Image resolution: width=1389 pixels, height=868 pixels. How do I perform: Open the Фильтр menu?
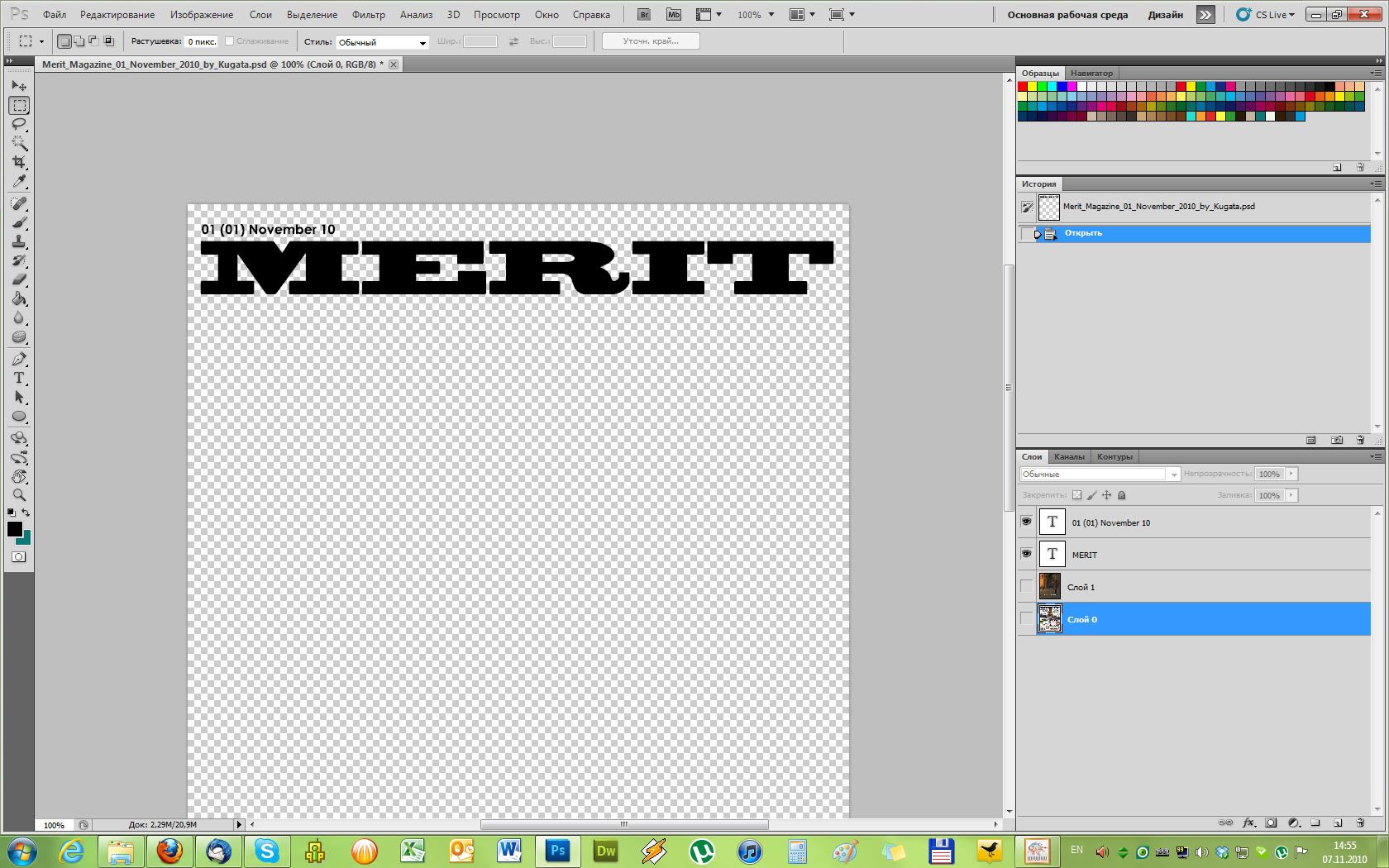(368, 15)
